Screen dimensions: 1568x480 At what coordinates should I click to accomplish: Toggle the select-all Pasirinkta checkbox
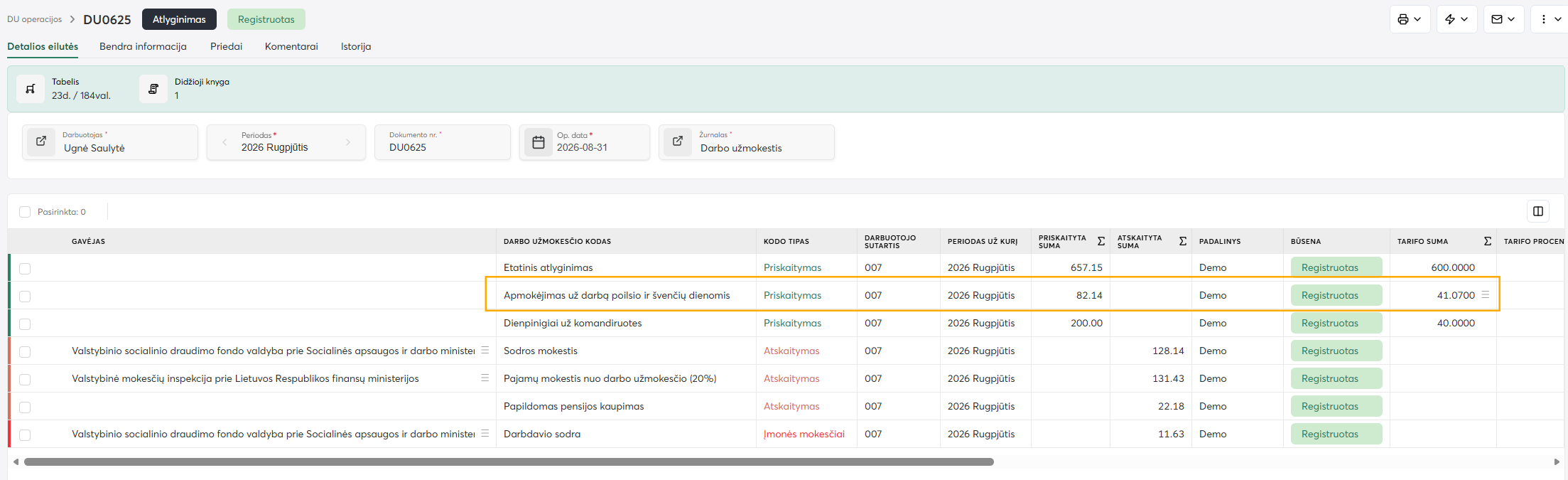25,212
